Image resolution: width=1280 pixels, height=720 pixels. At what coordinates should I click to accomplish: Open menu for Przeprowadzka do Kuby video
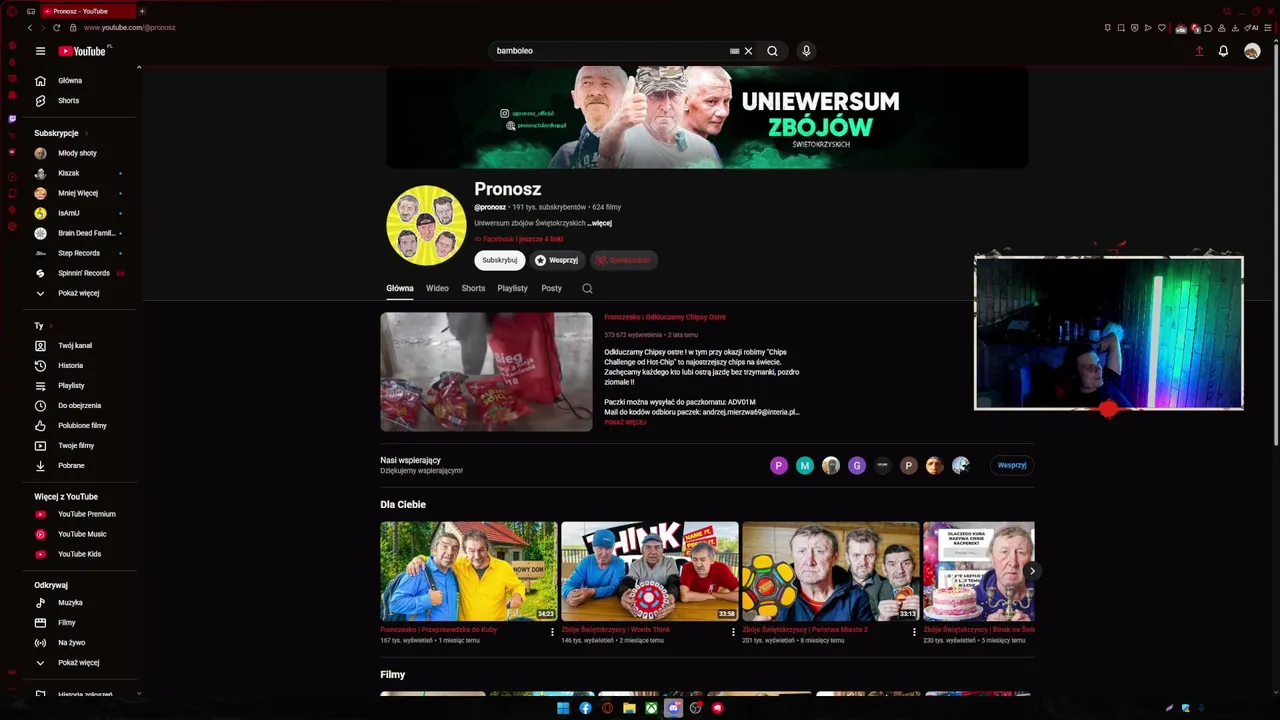pos(552,632)
